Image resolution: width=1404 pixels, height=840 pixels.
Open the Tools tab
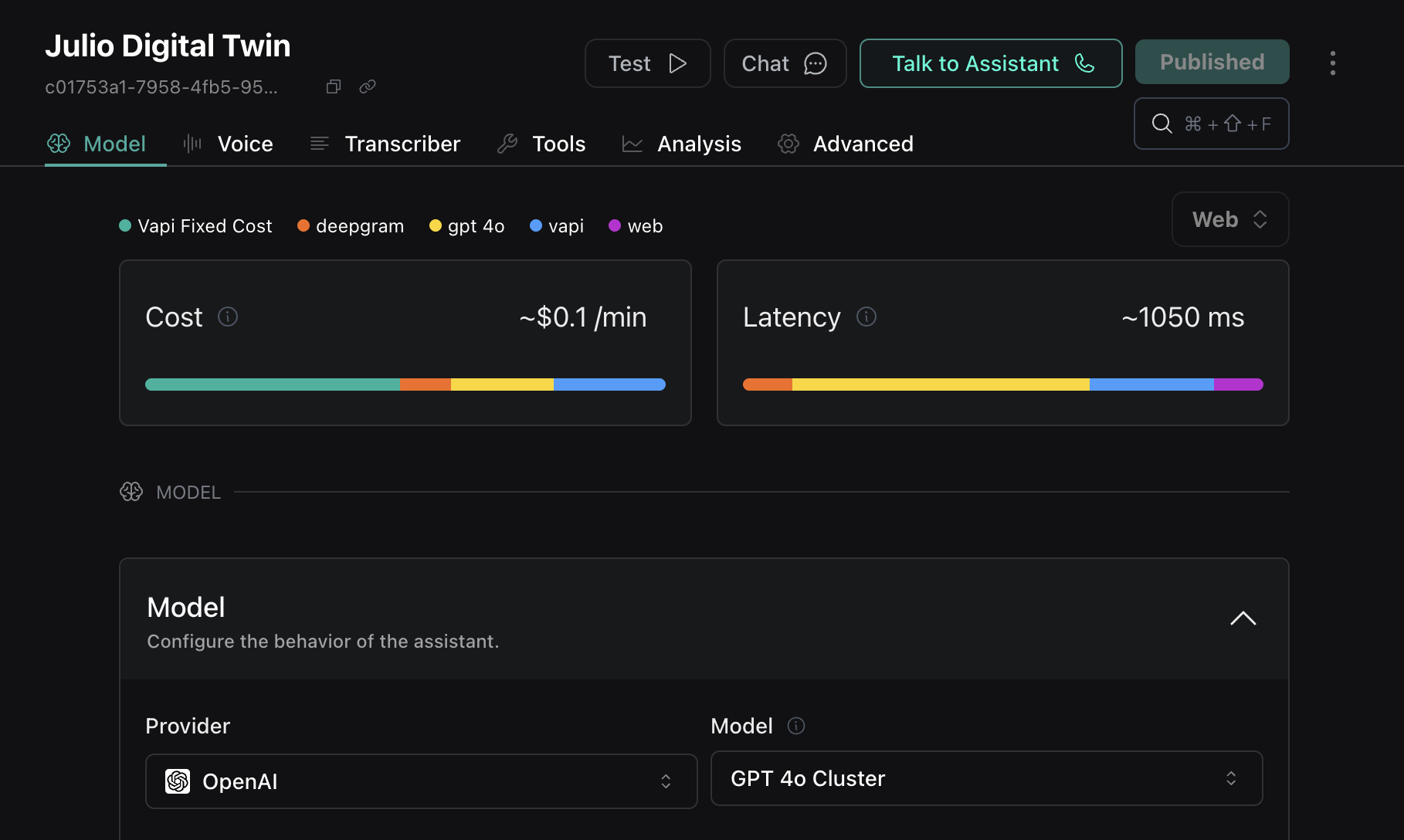coord(558,144)
